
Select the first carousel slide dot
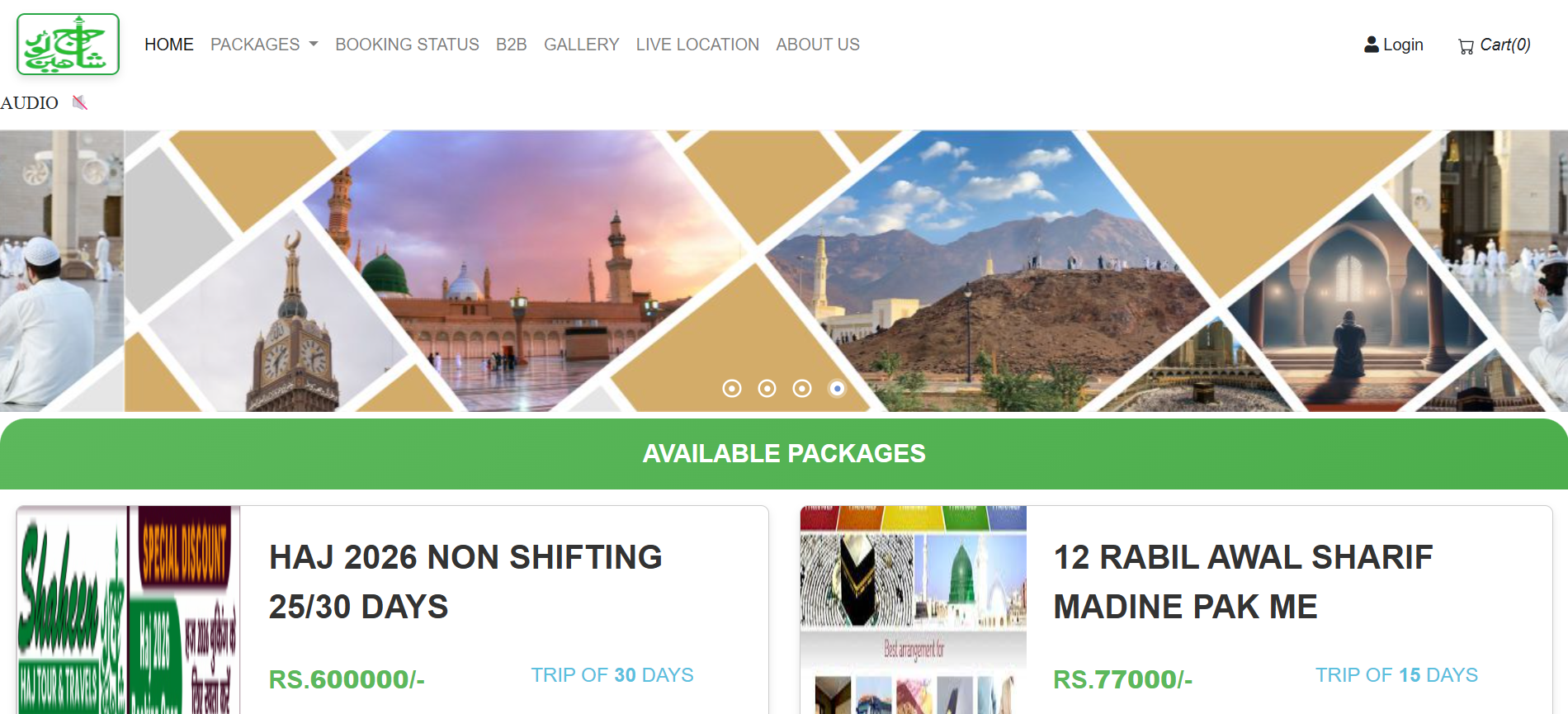732,388
